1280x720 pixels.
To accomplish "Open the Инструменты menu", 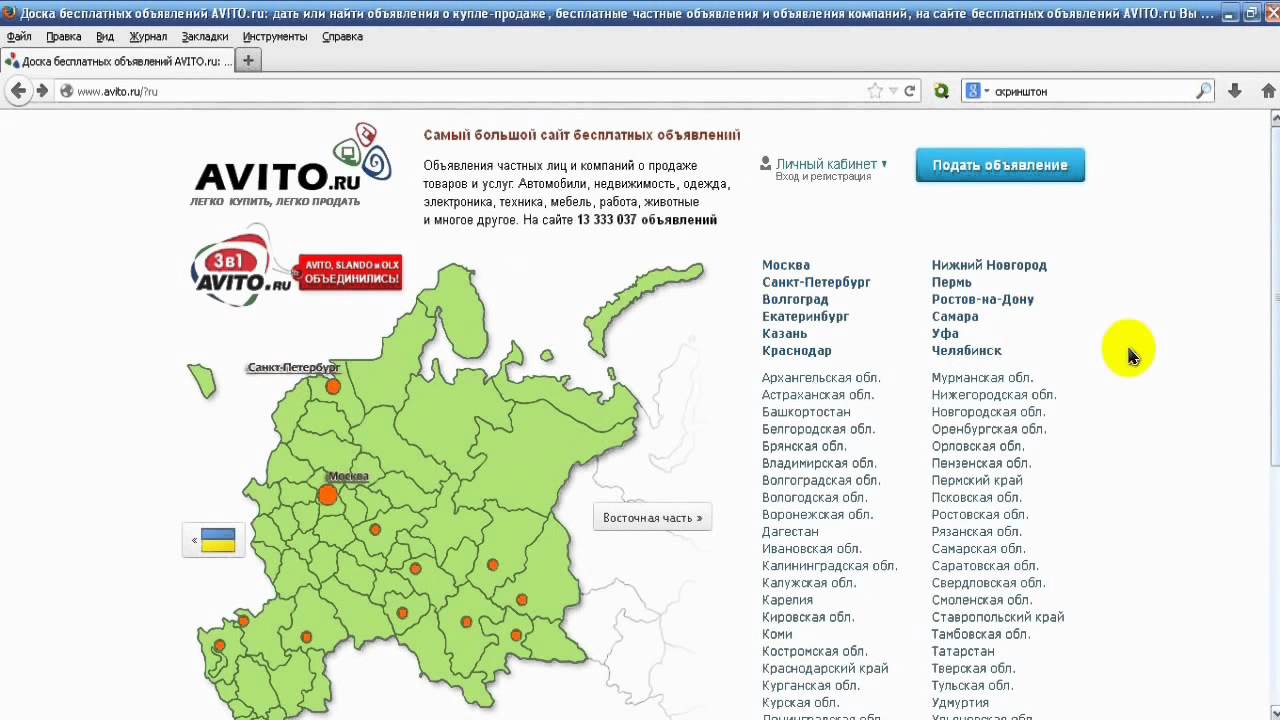I will click(x=275, y=36).
